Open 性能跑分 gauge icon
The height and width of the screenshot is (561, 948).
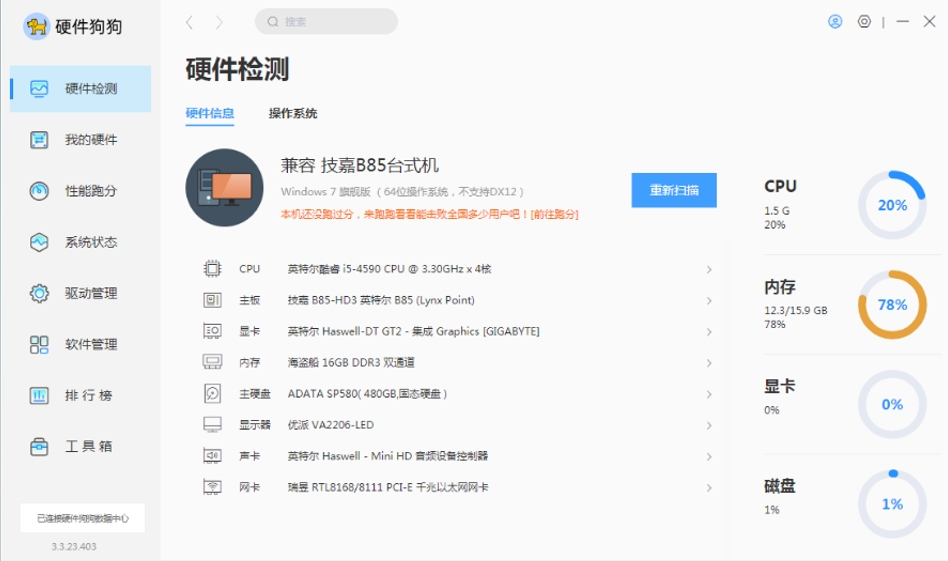pyautogui.click(x=39, y=191)
